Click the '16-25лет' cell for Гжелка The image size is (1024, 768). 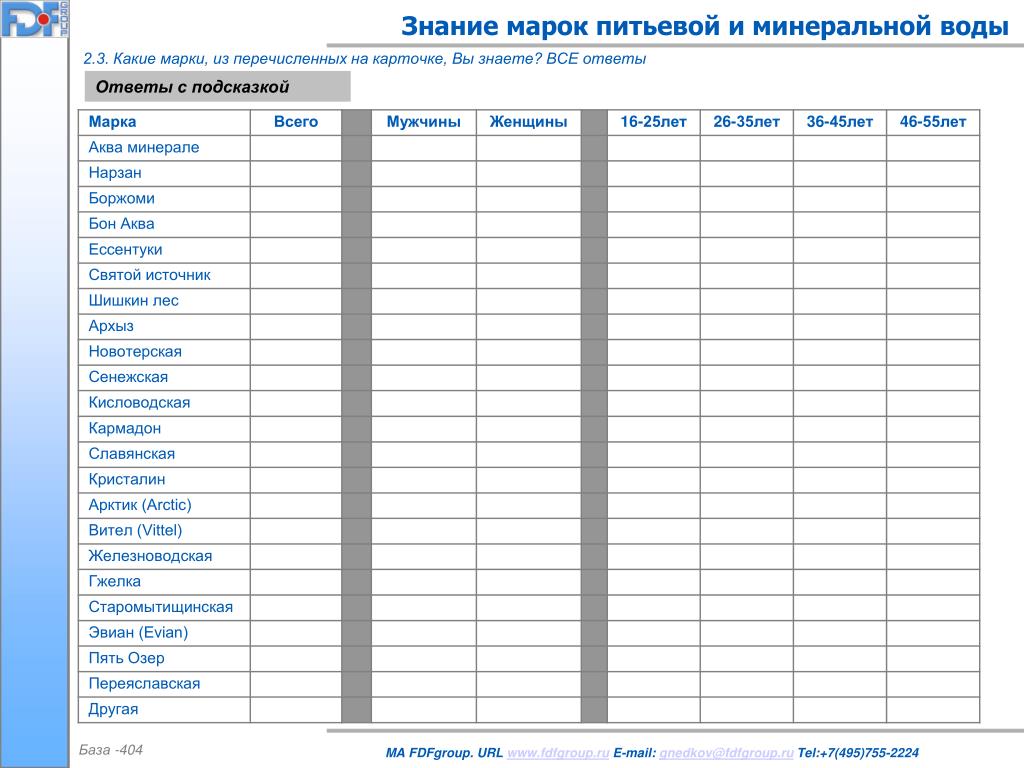coord(653,581)
